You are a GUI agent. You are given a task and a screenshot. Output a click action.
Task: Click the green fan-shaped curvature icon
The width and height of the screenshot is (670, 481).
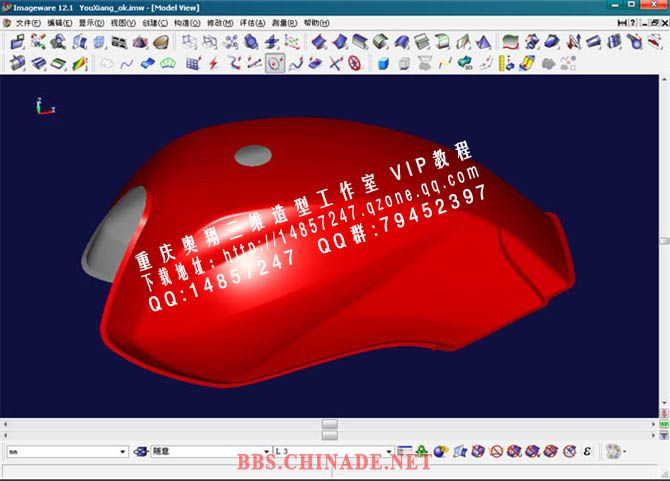pyautogui.click(x=168, y=64)
